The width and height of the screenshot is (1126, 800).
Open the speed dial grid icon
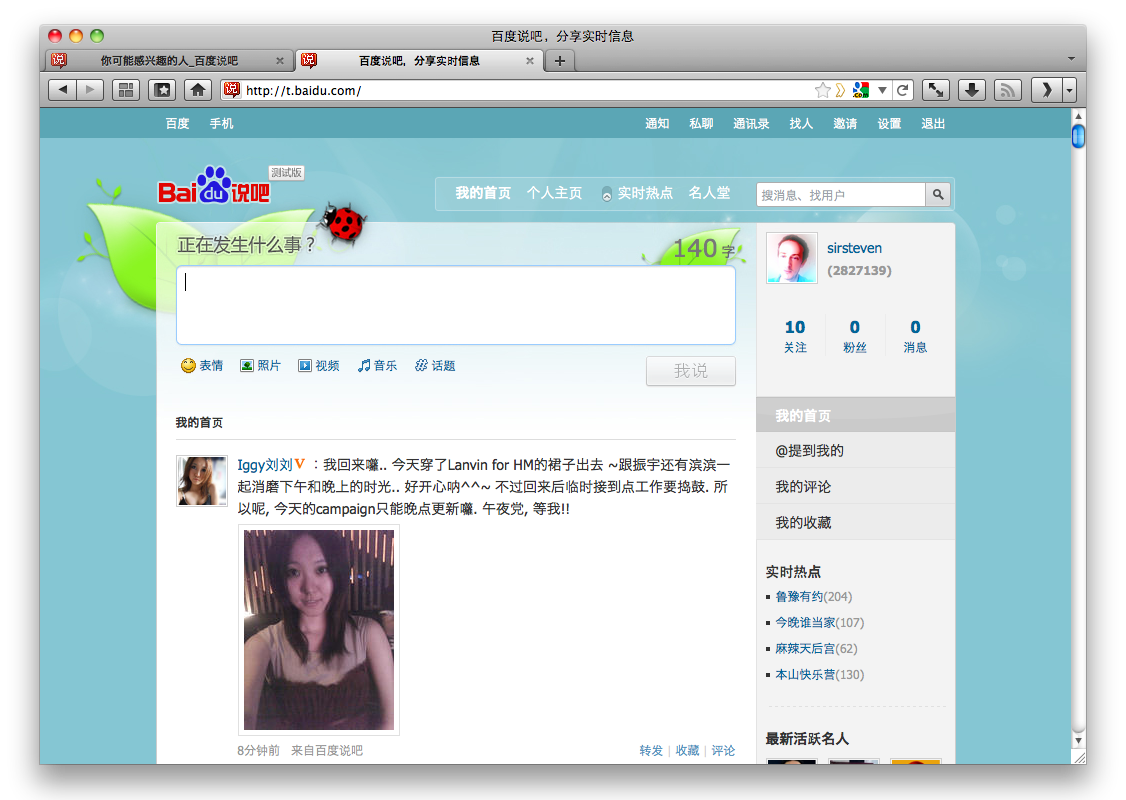[x=126, y=90]
